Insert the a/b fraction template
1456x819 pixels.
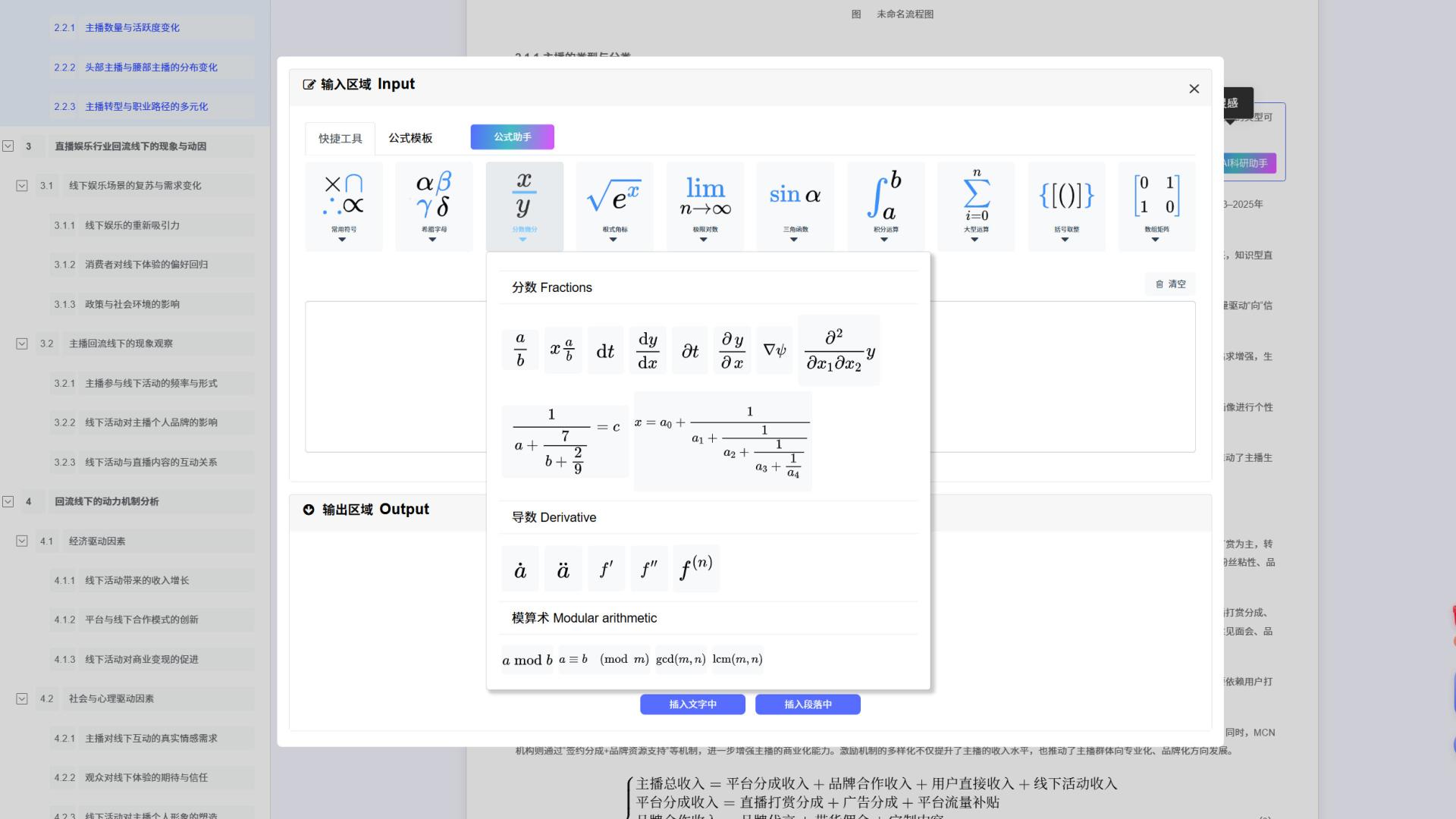[519, 350]
